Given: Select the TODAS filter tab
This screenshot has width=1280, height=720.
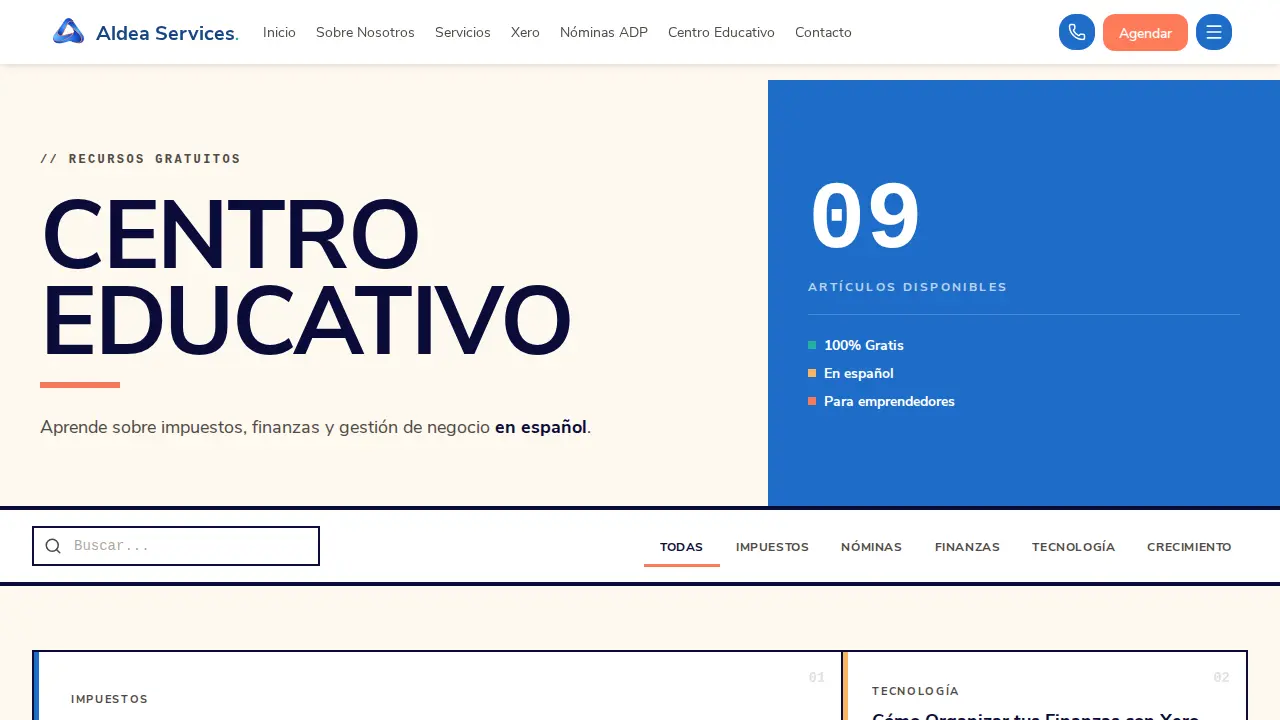Looking at the screenshot, I should coord(682,547).
